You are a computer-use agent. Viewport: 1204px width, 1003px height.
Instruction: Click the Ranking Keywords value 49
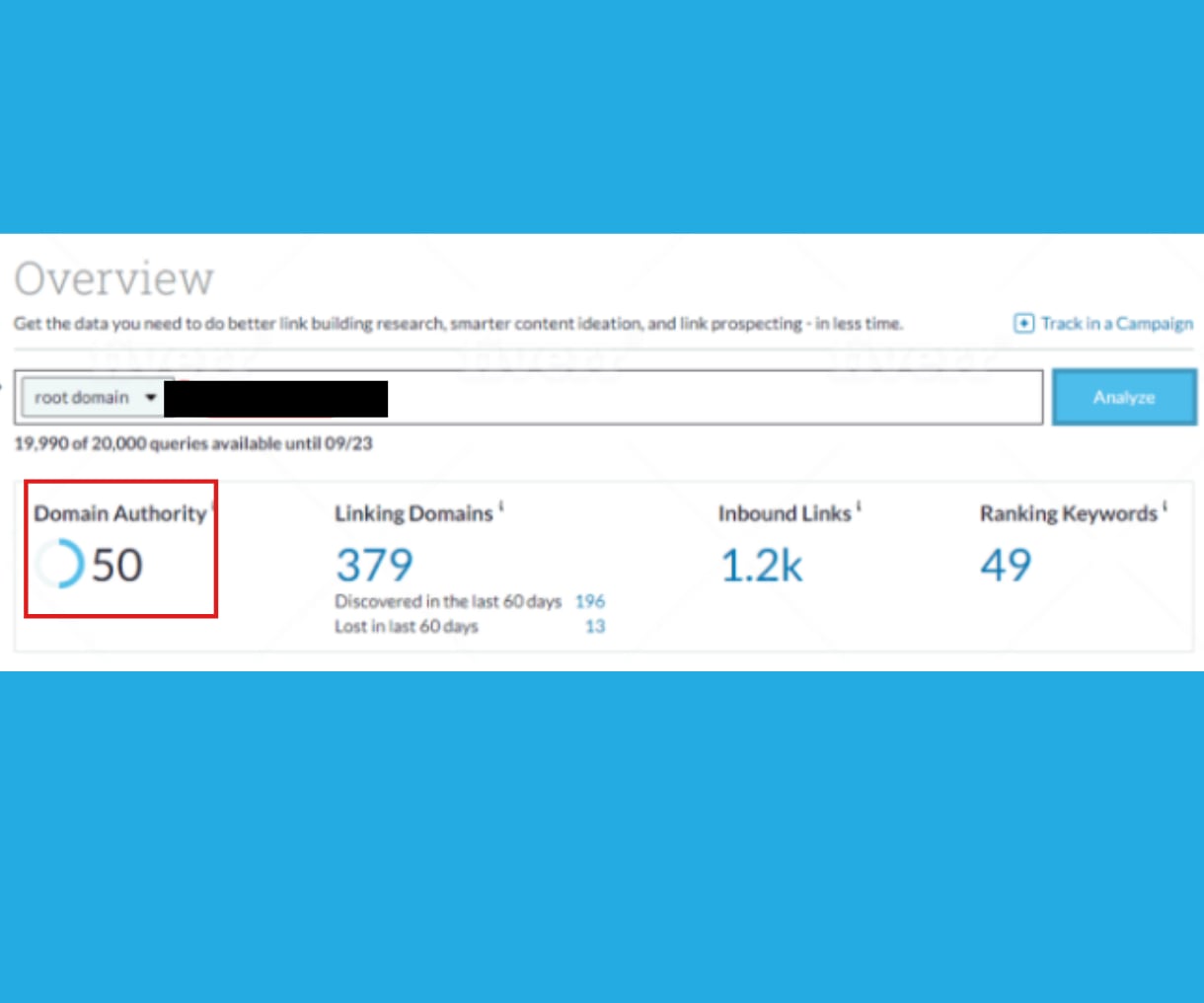point(1006,565)
